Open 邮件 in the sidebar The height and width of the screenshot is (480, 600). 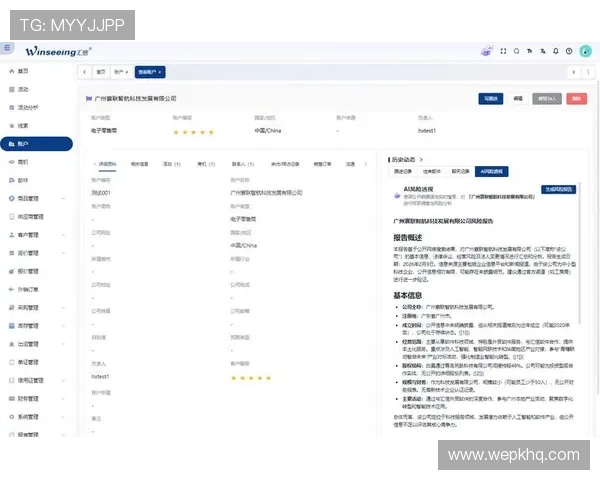click(23, 180)
